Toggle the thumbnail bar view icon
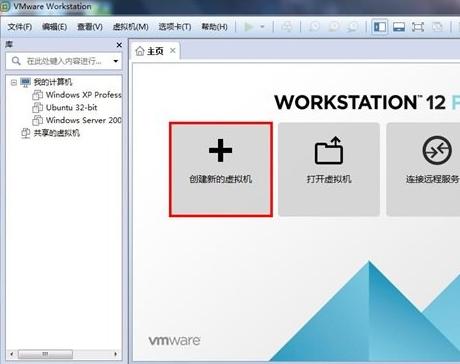Screen dimensions: 460x364 (x=399, y=27)
